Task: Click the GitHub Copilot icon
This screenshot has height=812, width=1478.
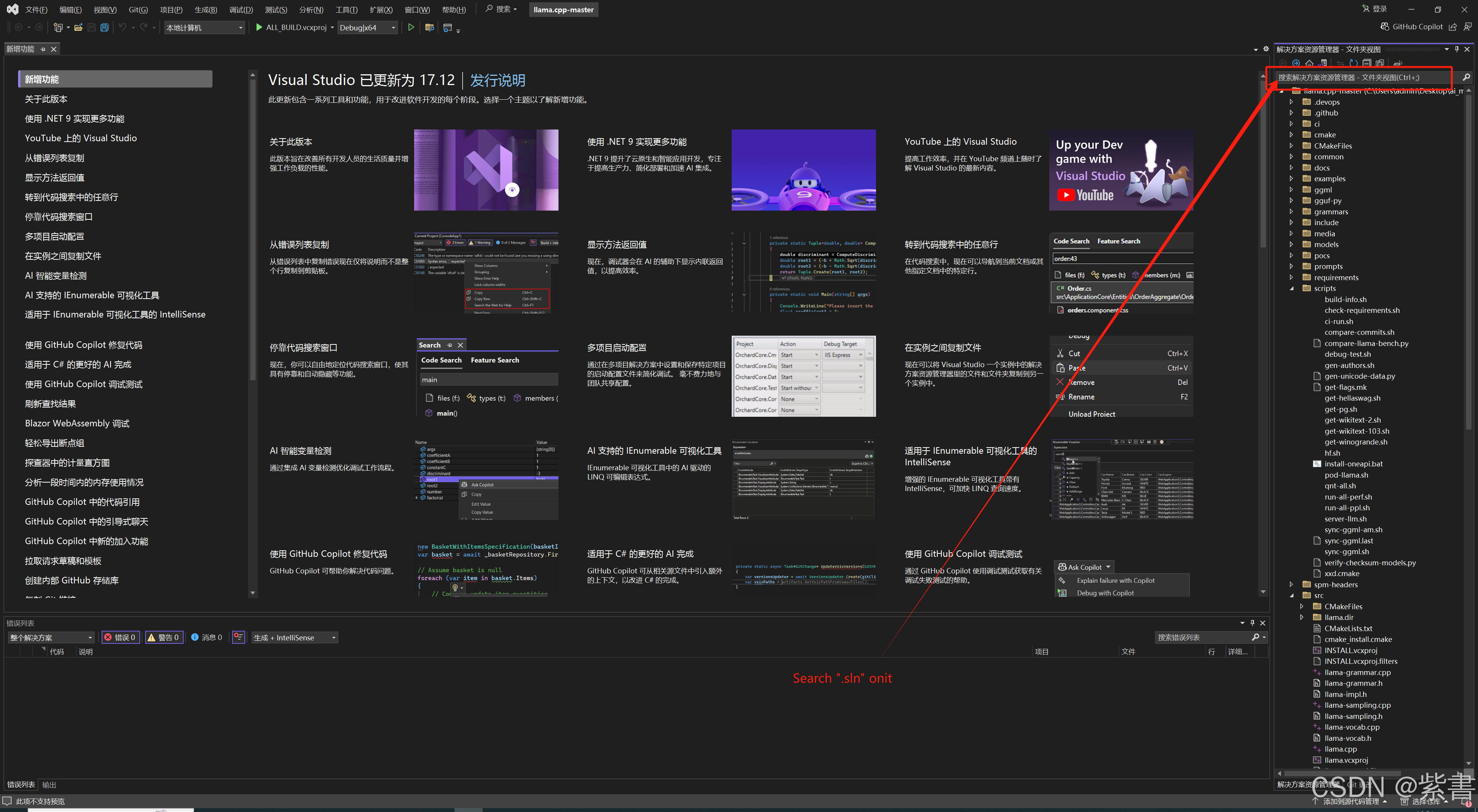Action: [x=1384, y=27]
